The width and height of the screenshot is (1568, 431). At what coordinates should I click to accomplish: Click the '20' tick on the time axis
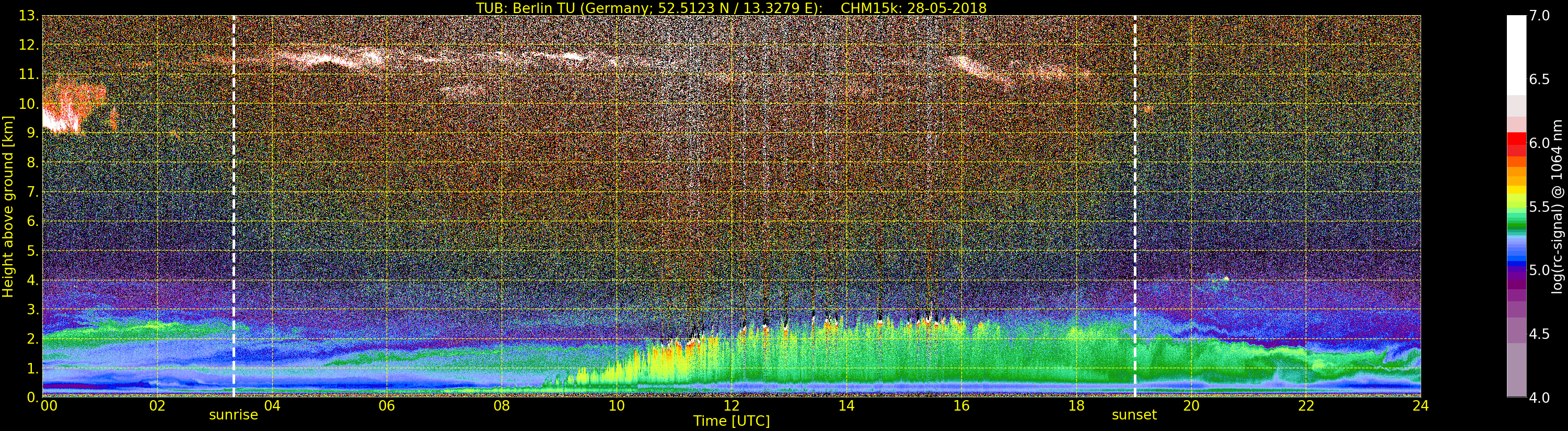tap(1191, 405)
